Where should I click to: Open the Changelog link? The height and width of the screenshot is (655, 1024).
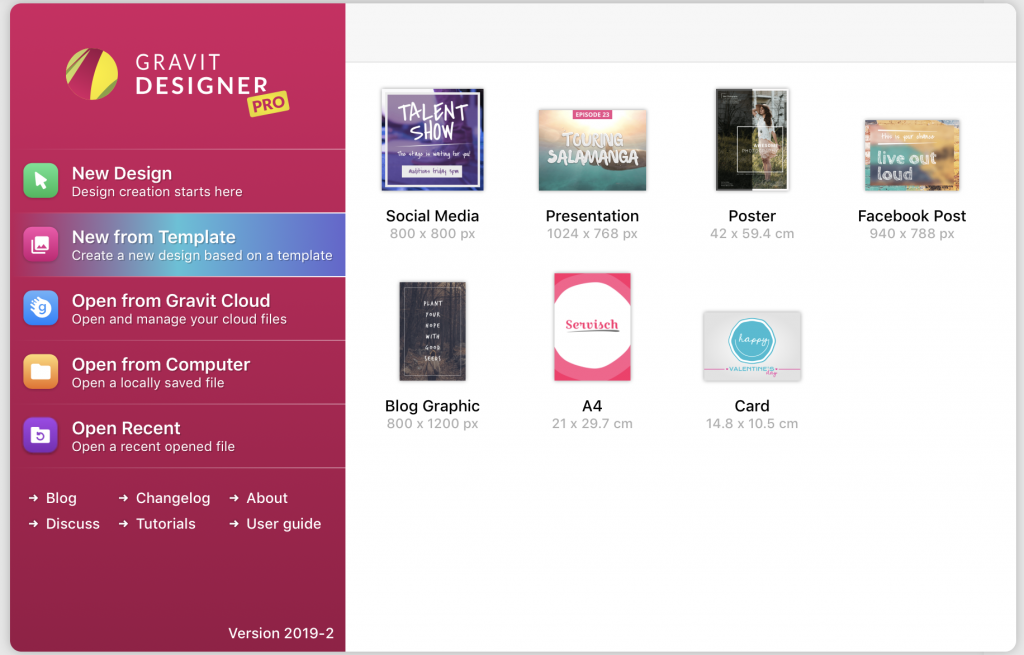pyautogui.click(x=165, y=498)
